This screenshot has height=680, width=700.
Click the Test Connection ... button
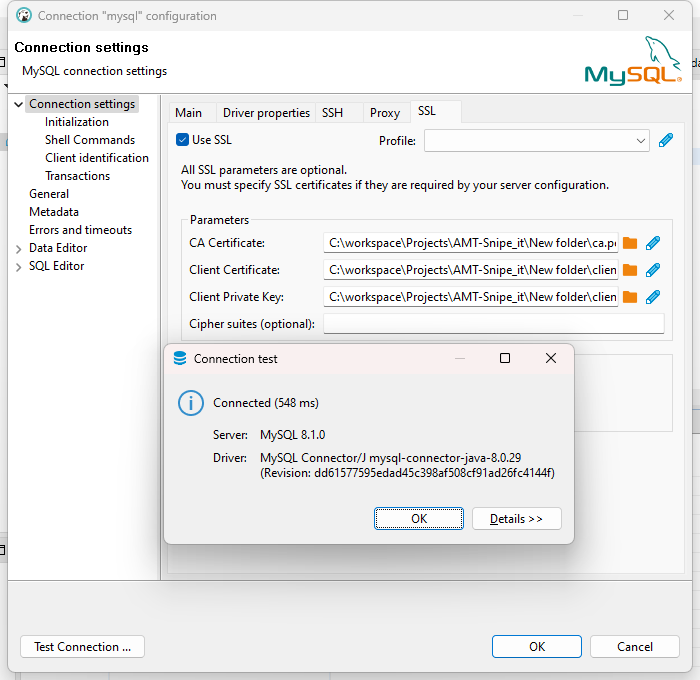(83, 647)
